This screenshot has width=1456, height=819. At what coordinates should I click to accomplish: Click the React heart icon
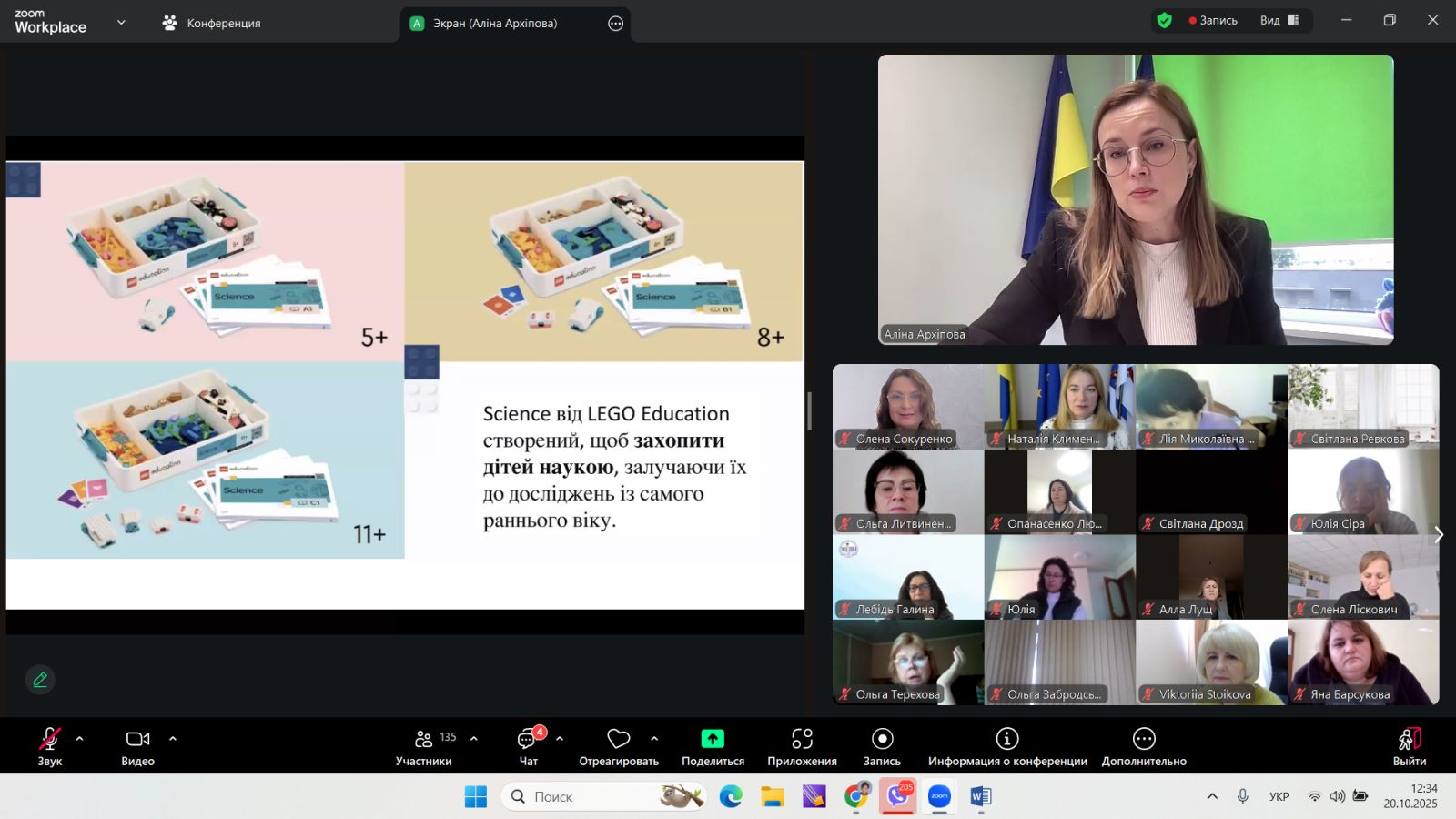point(618,739)
